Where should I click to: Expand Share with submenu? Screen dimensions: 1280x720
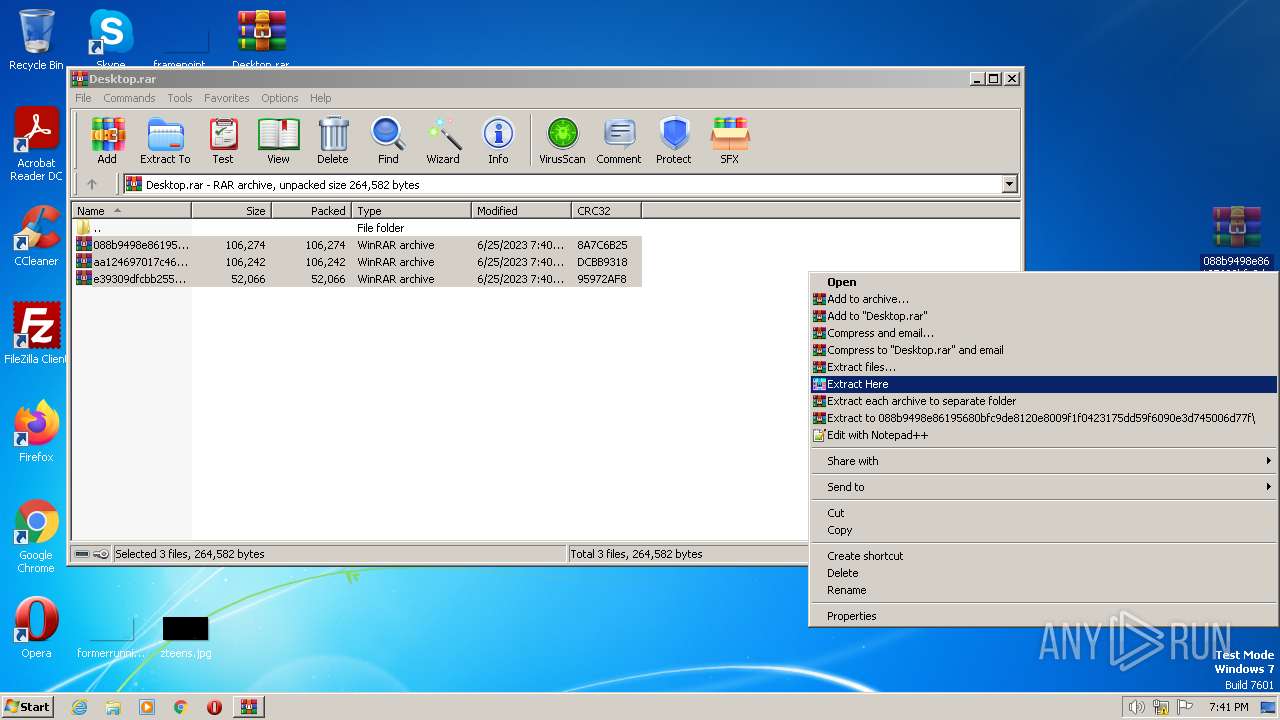pos(1044,461)
